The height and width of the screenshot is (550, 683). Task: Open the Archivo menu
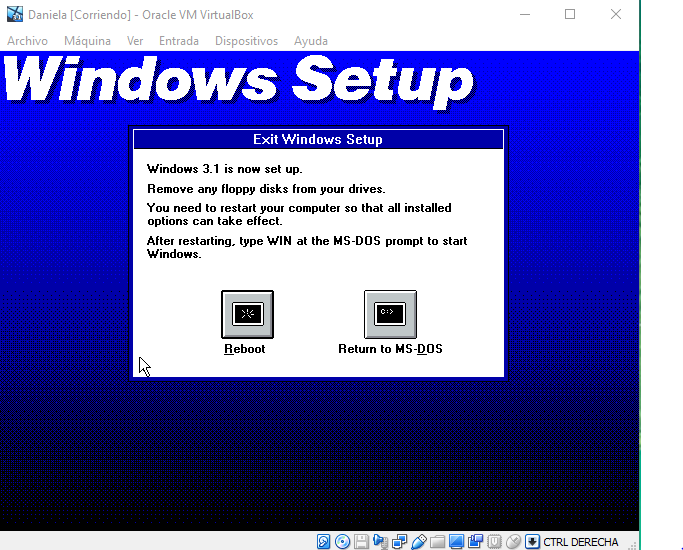point(27,41)
